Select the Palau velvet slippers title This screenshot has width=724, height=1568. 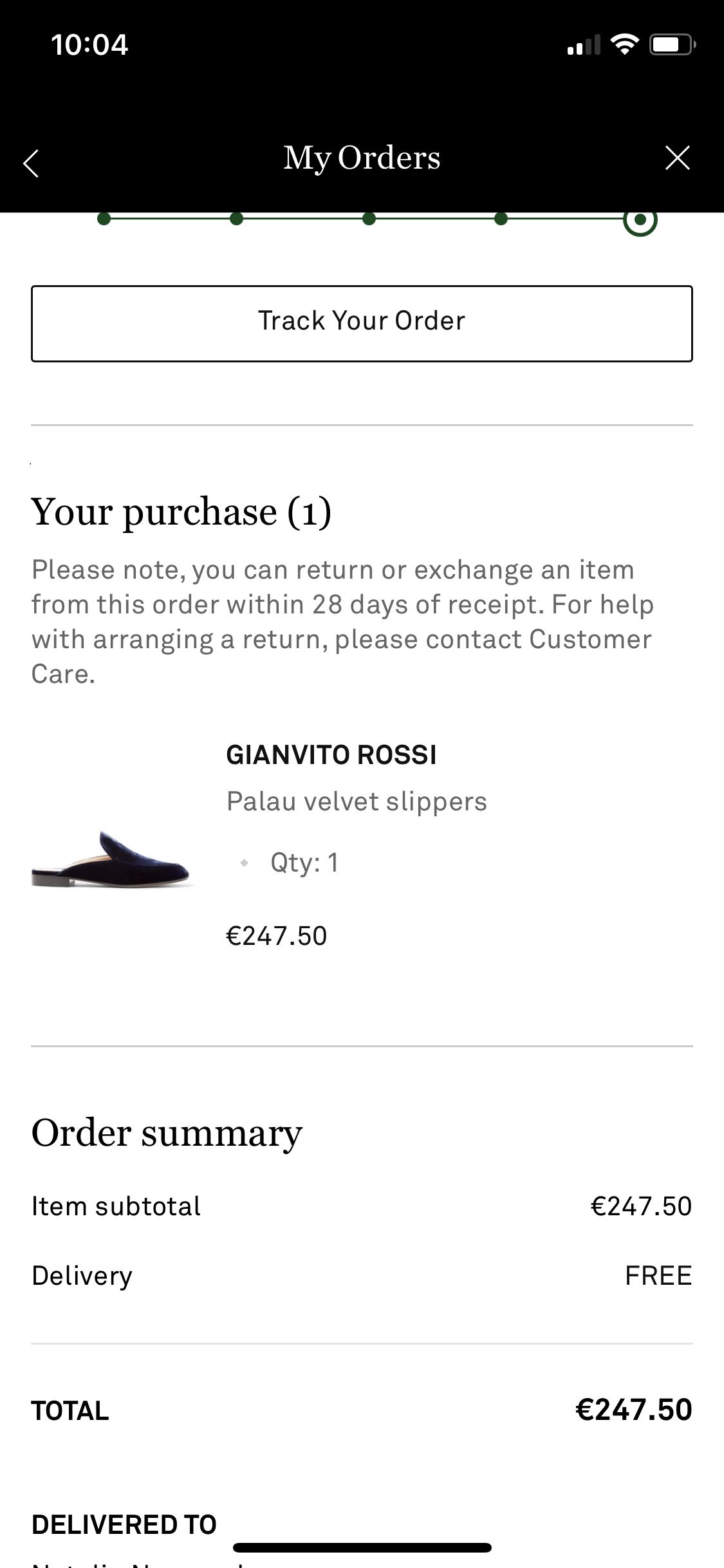pos(357,802)
